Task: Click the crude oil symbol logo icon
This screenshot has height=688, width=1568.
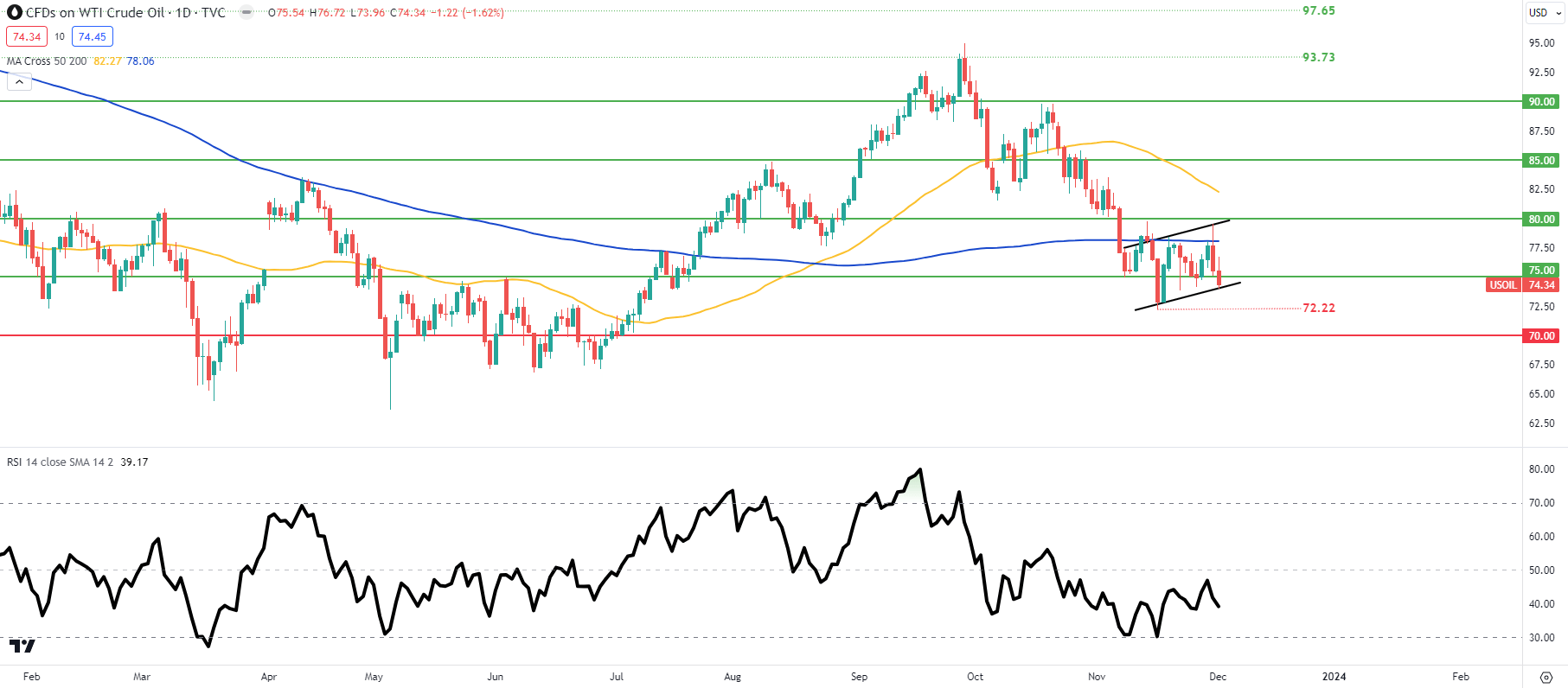Action: pos(15,13)
